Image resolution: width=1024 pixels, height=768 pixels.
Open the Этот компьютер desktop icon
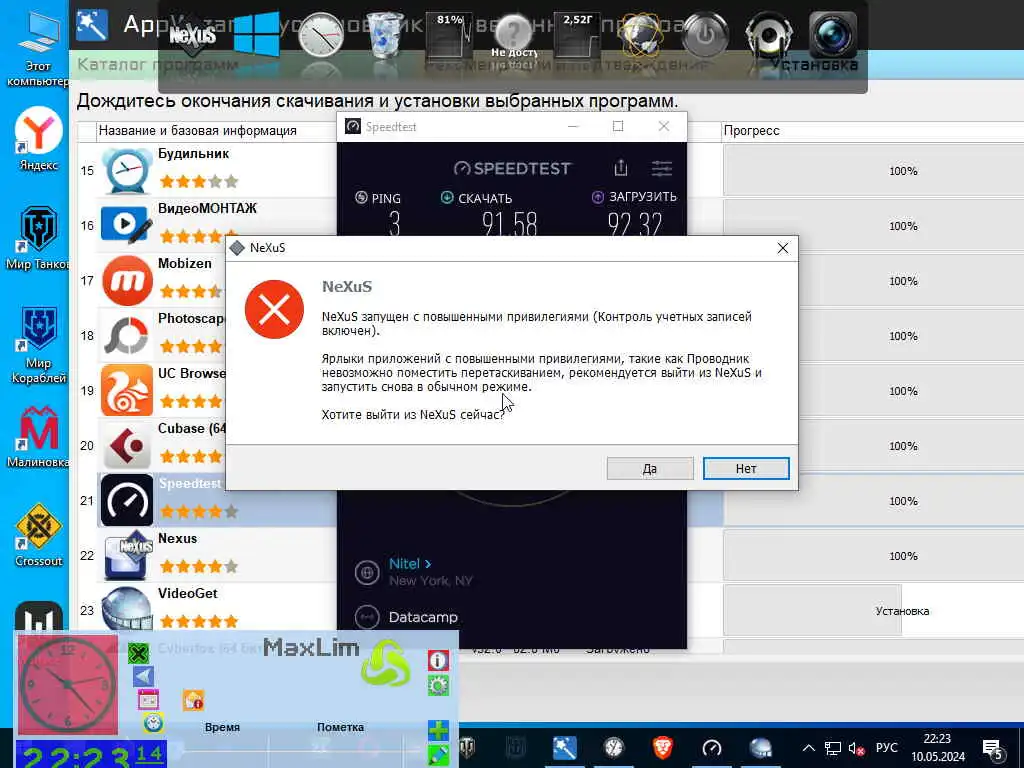tap(38, 49)
